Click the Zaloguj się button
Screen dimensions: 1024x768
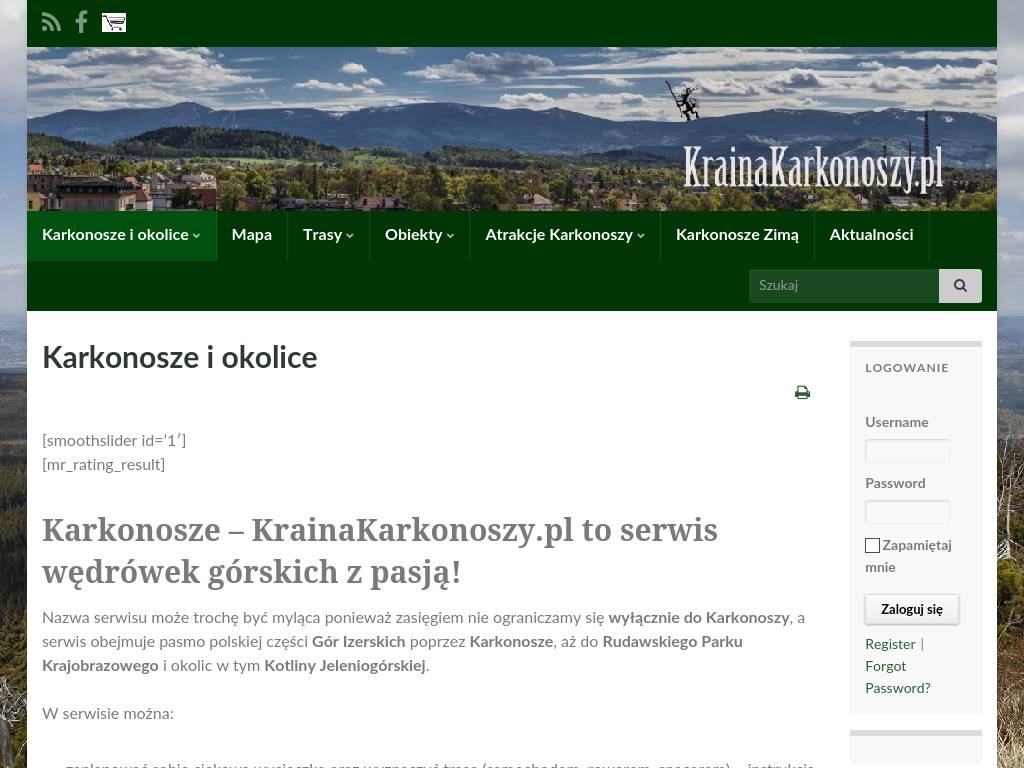(912, 609)
